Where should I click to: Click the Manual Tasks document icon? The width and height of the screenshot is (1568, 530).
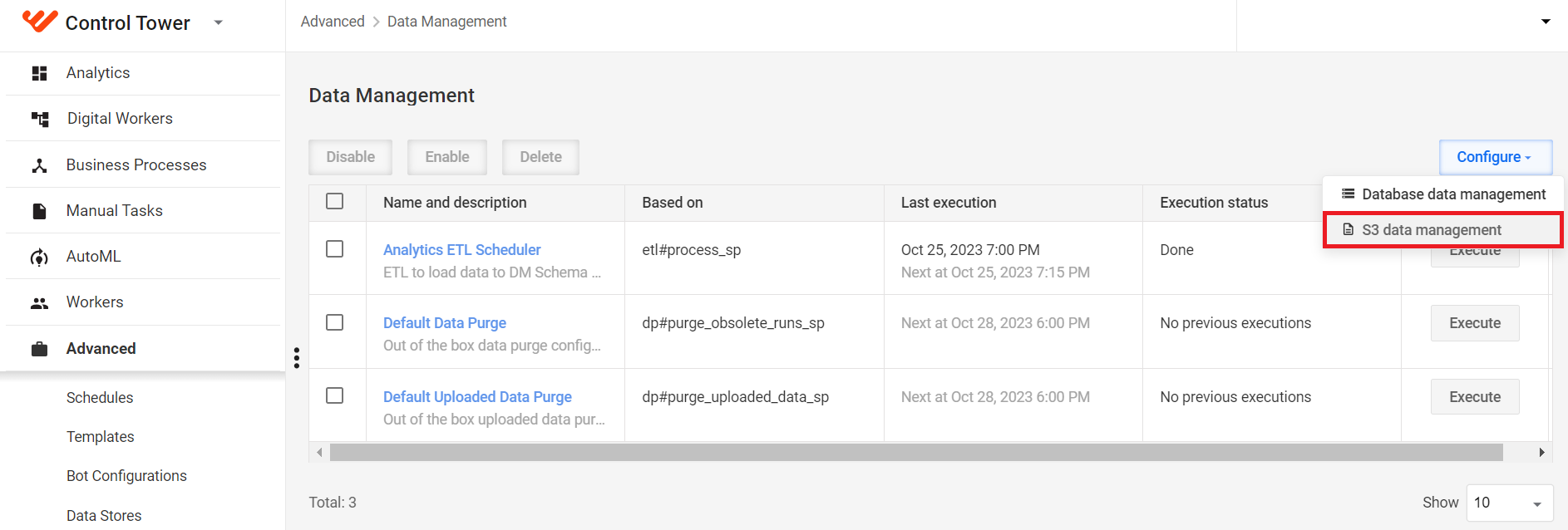tap(39, 211)
